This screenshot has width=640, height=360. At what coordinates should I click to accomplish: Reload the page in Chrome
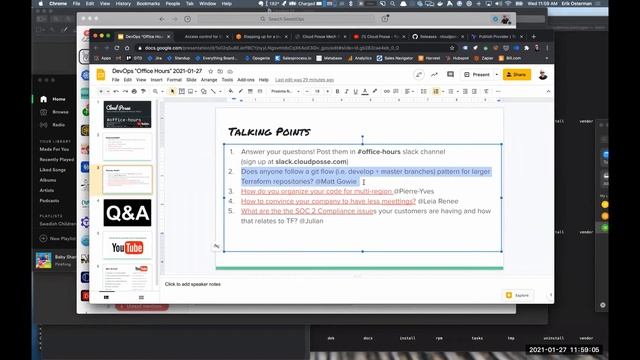click(x=117, y=48)
